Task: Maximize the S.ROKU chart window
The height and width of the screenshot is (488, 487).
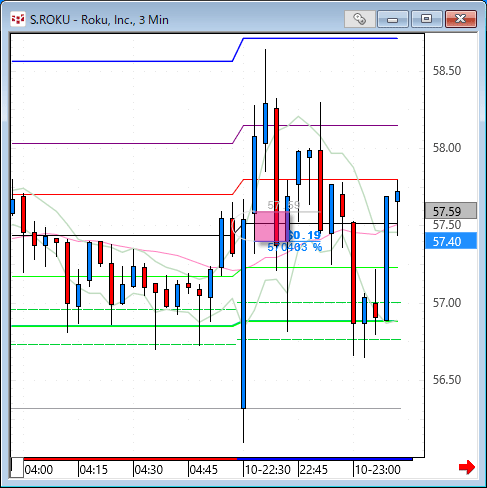Action: point(427,19)
